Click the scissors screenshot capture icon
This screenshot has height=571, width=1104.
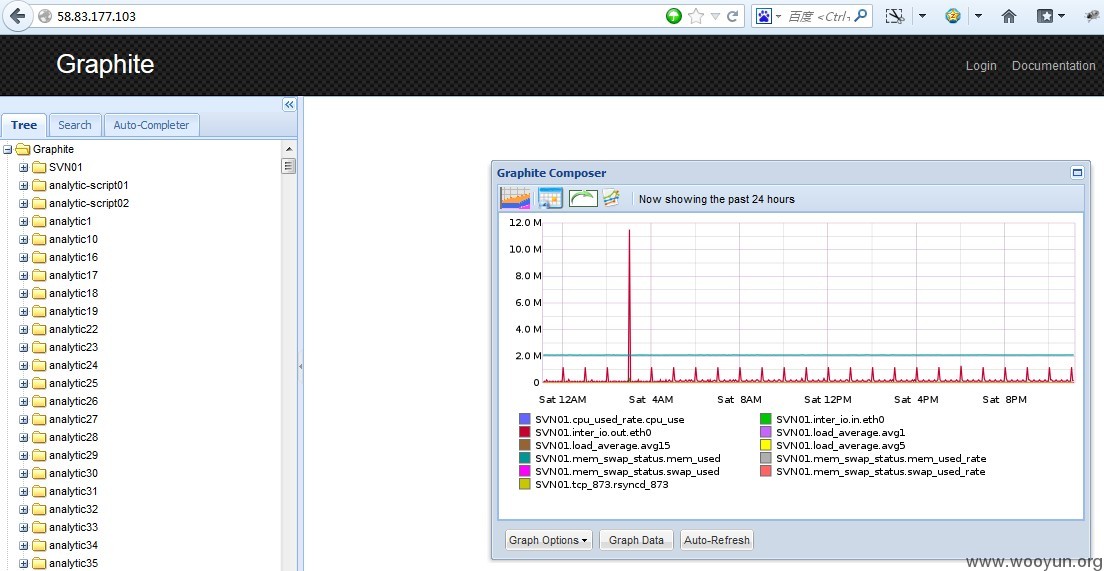(895, 16)
